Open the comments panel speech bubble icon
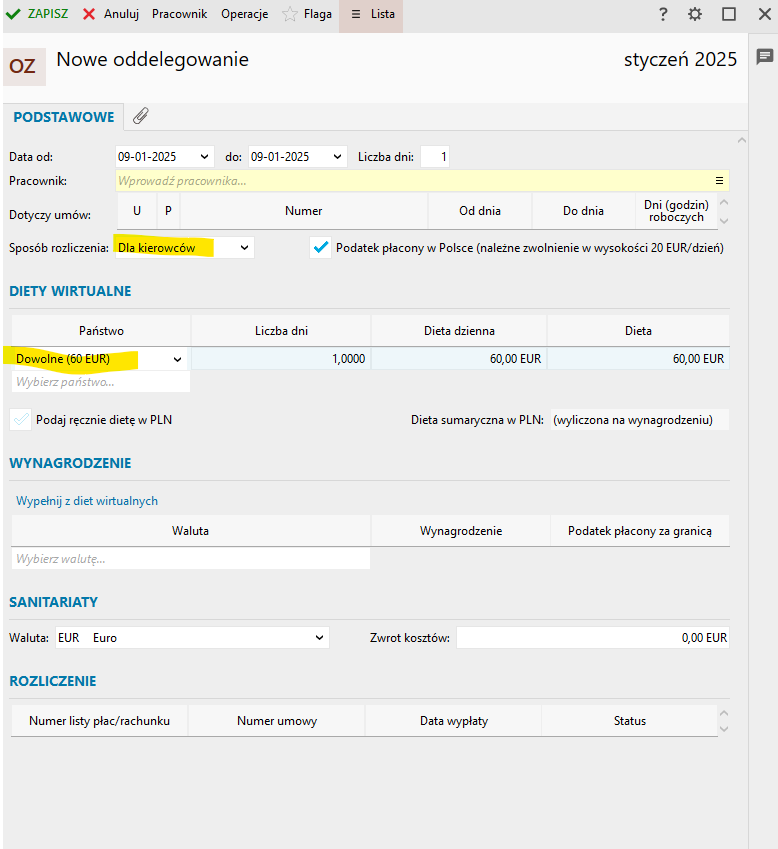This screenshot has height=849, width=778. click(x=764, y=56)
